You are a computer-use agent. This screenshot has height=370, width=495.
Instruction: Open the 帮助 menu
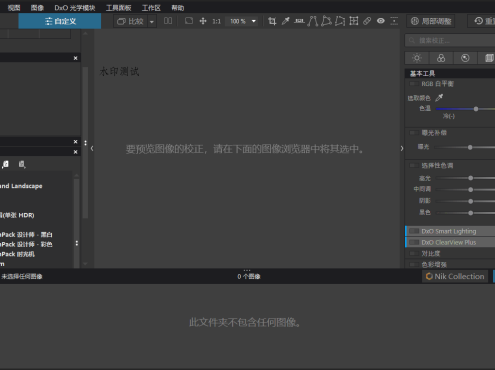tap(177, 8)
